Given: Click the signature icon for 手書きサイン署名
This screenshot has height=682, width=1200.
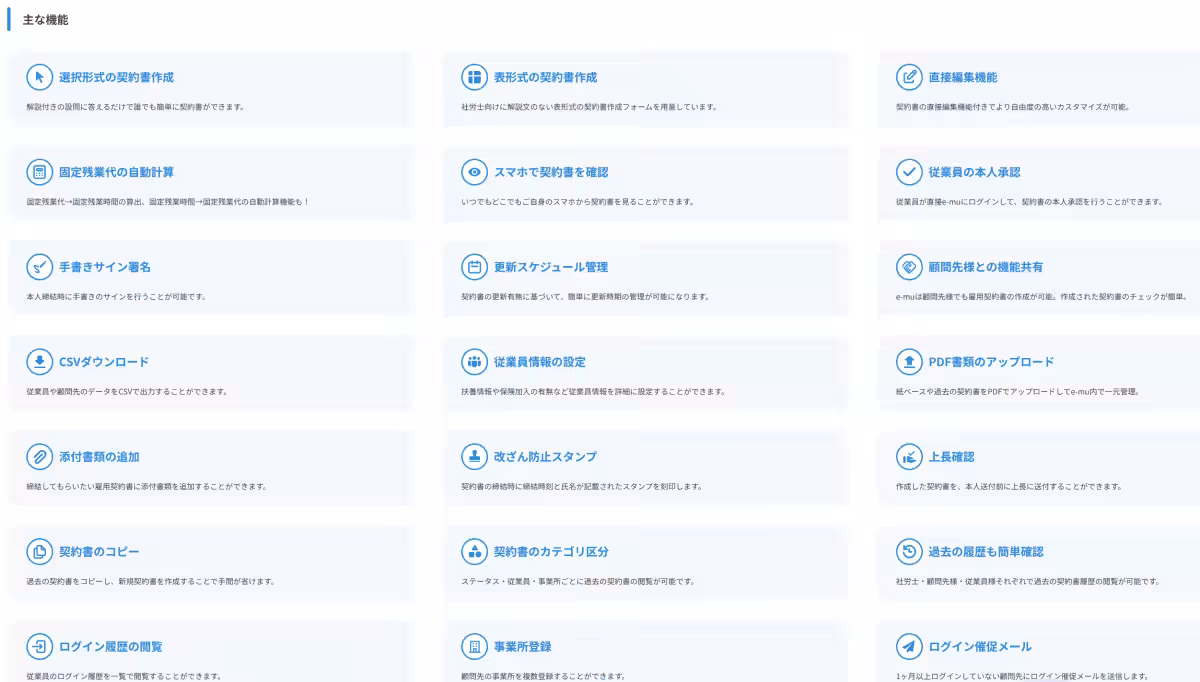Looking at the screenshot, I should pyautogui.click(x=40, y=267).
